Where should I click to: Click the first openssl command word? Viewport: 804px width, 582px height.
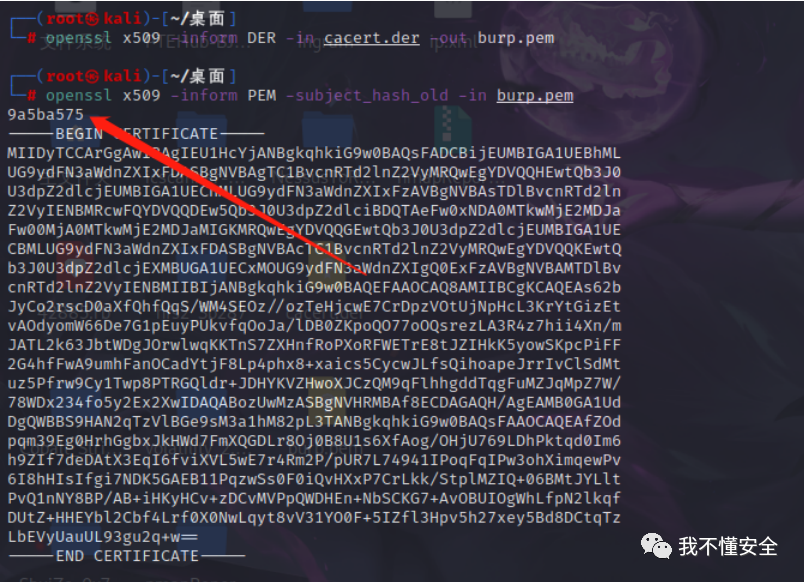pos(78,38)
